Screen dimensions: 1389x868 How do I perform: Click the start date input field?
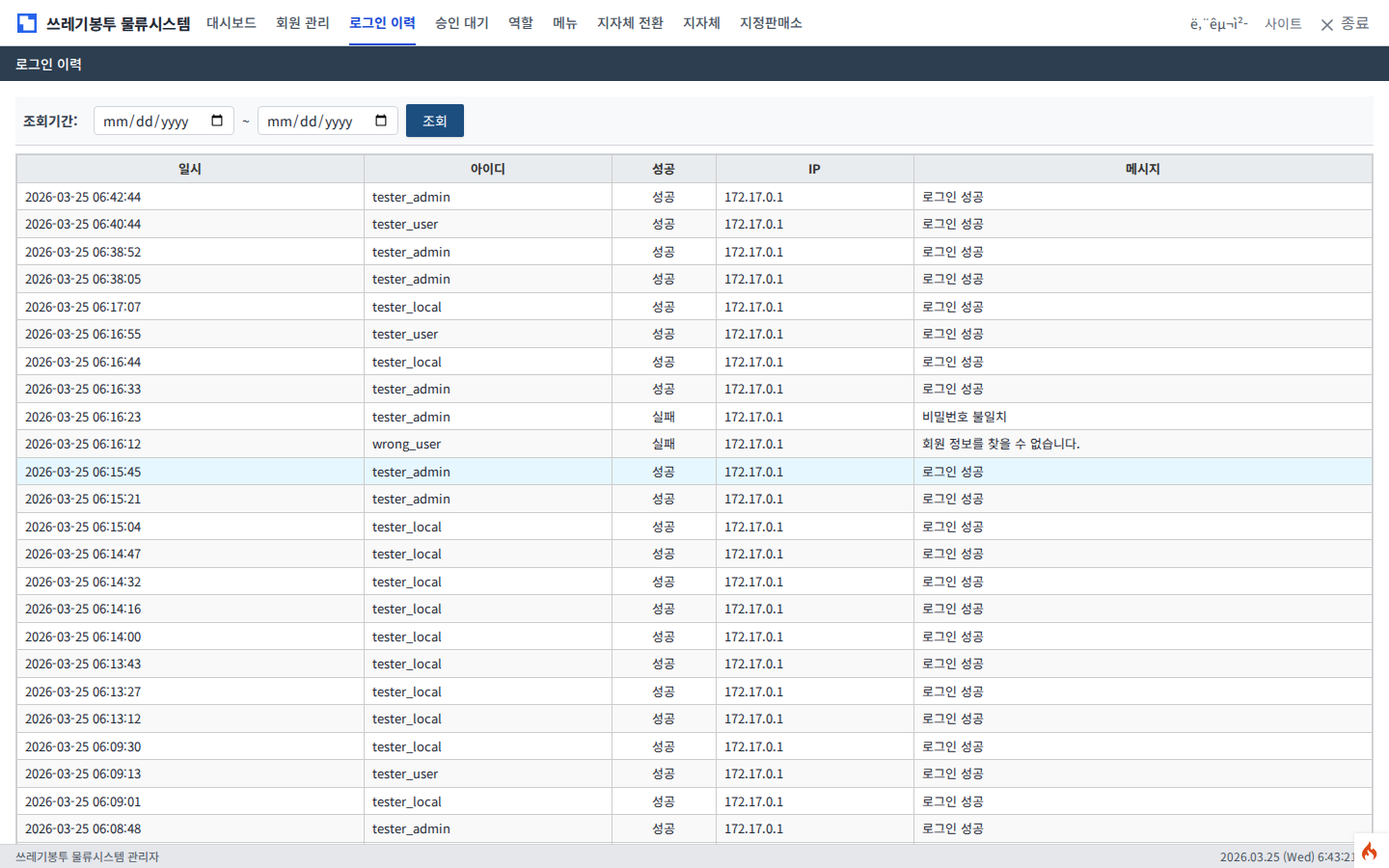click(150, 121)
